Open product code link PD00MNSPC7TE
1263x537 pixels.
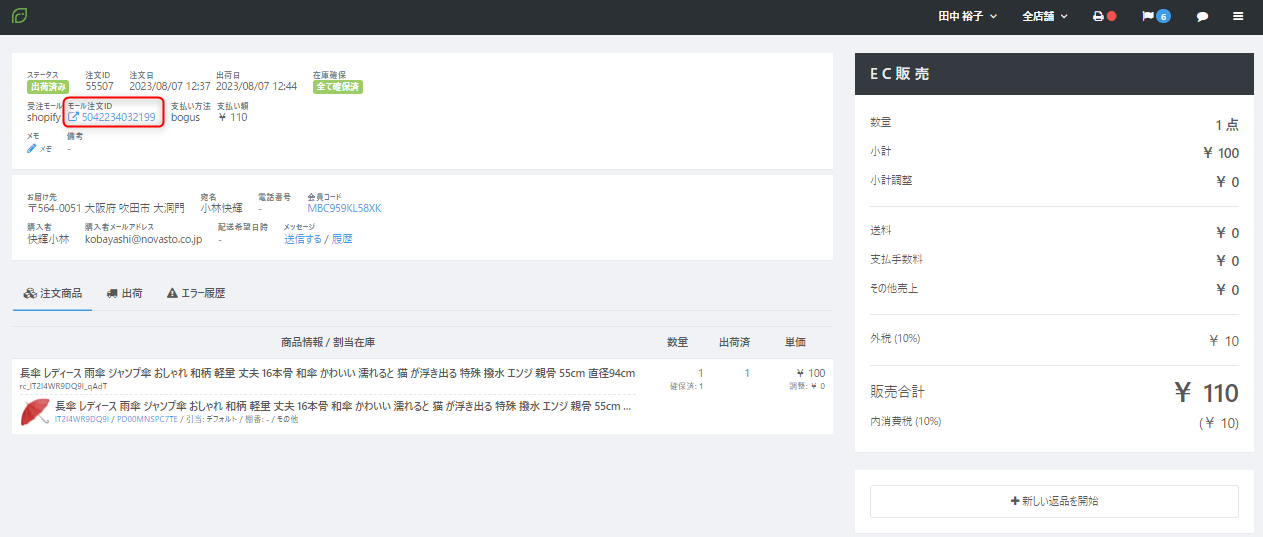[x=147, y=420]
